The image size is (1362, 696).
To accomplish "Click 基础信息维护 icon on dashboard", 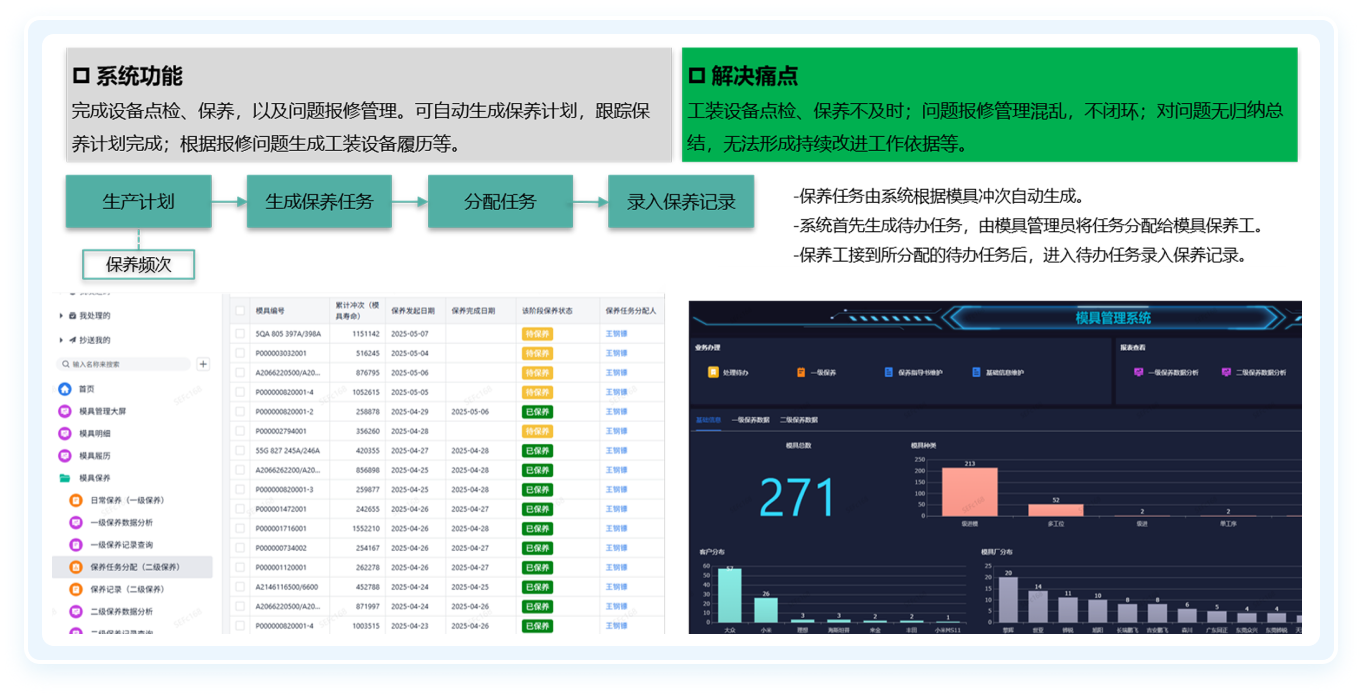I will (977, 372).
